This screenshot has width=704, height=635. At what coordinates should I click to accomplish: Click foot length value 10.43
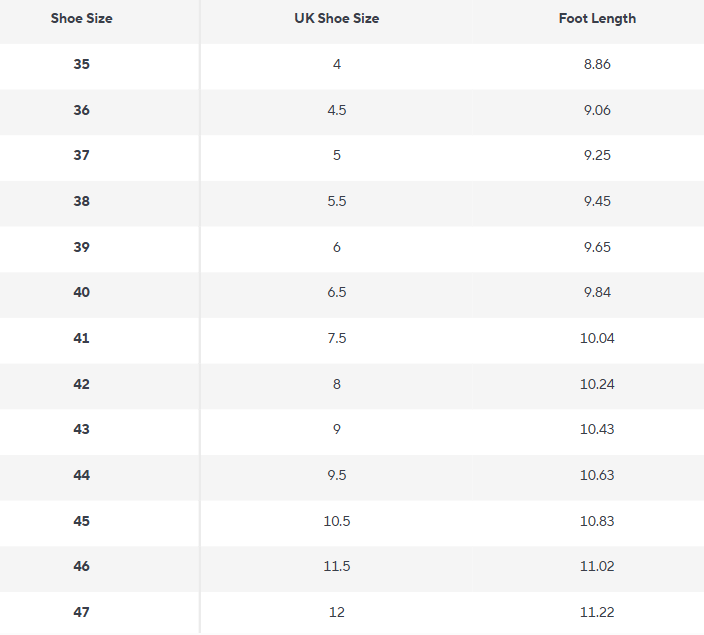597,429
